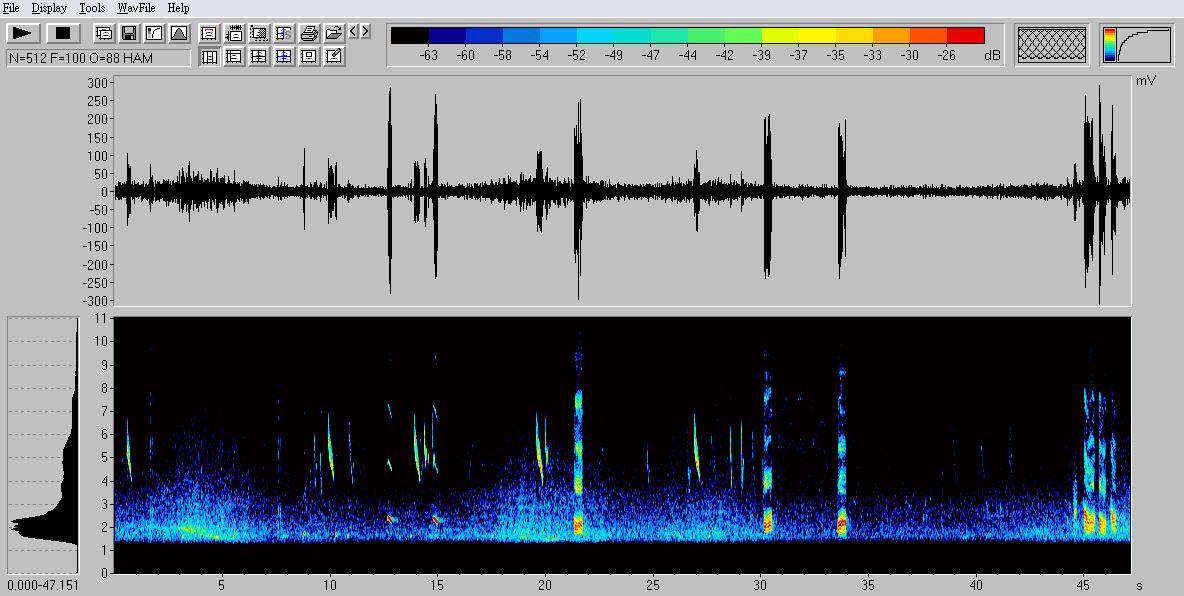Expand the Display menu

[x=49, y=8]
